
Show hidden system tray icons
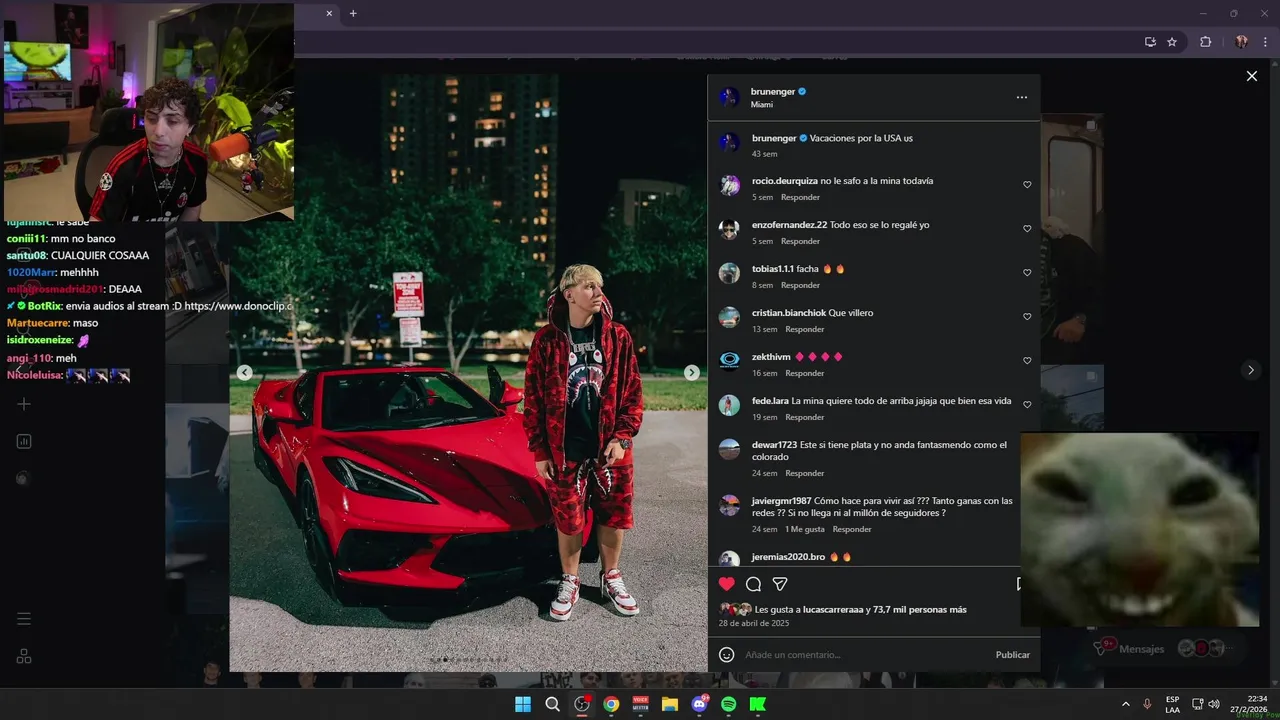pos(1125,704)
